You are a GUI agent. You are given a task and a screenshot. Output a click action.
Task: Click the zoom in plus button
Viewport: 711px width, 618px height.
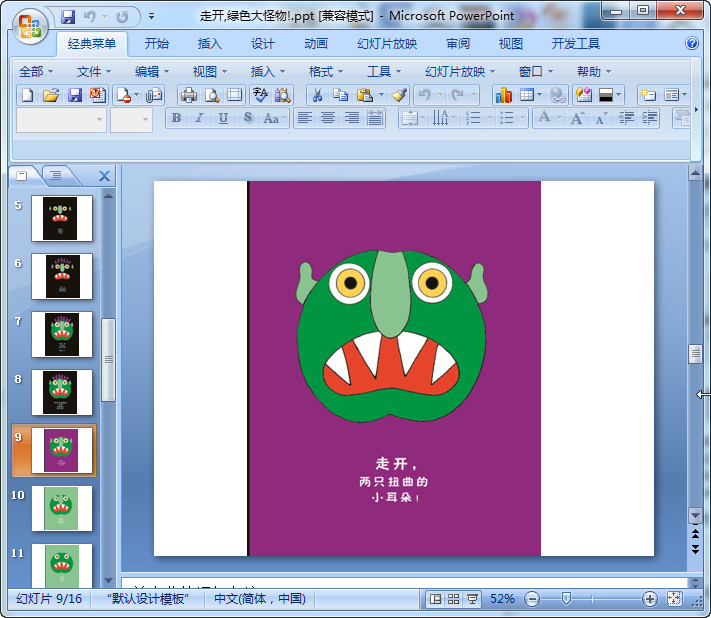(649, 599)
